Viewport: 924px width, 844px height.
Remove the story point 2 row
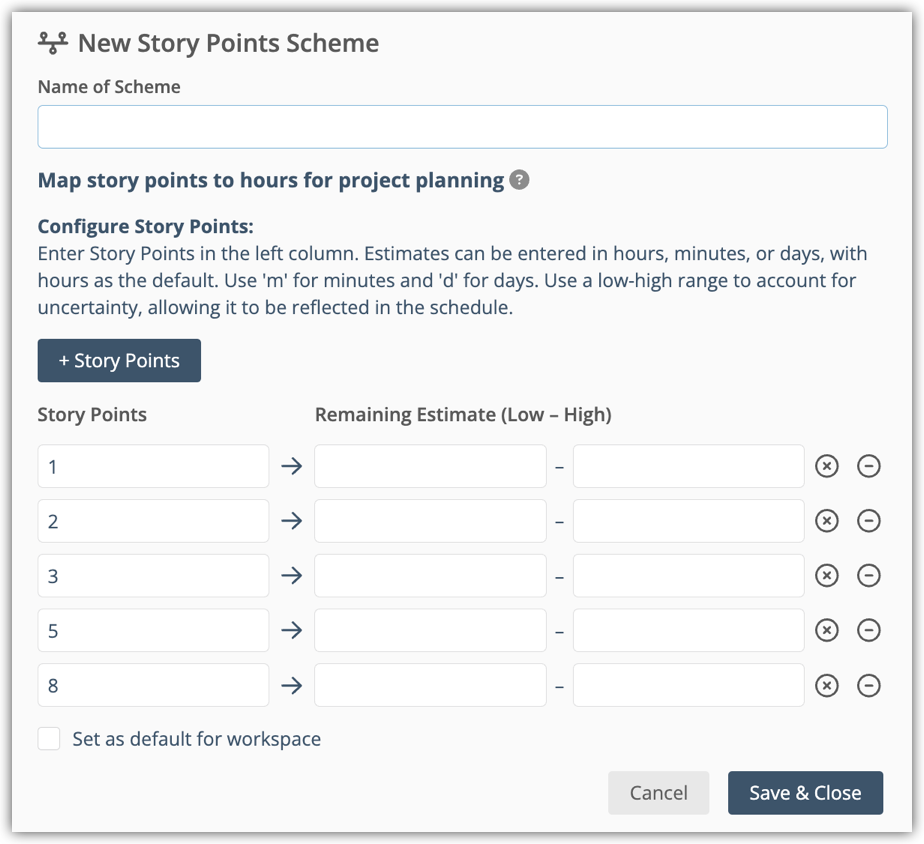(869, 521)
